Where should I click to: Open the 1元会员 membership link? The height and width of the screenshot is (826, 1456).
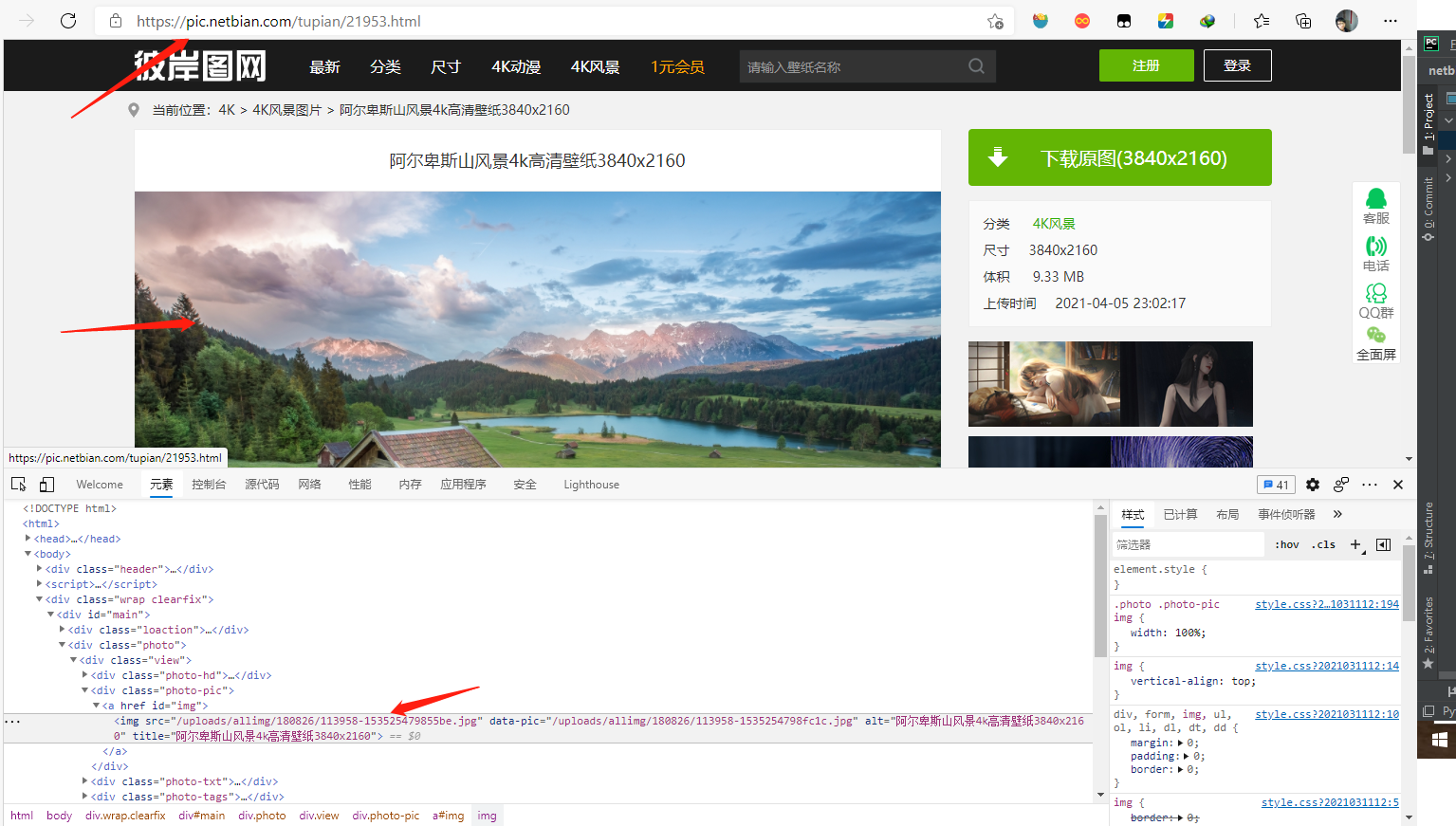click(677, 66)
